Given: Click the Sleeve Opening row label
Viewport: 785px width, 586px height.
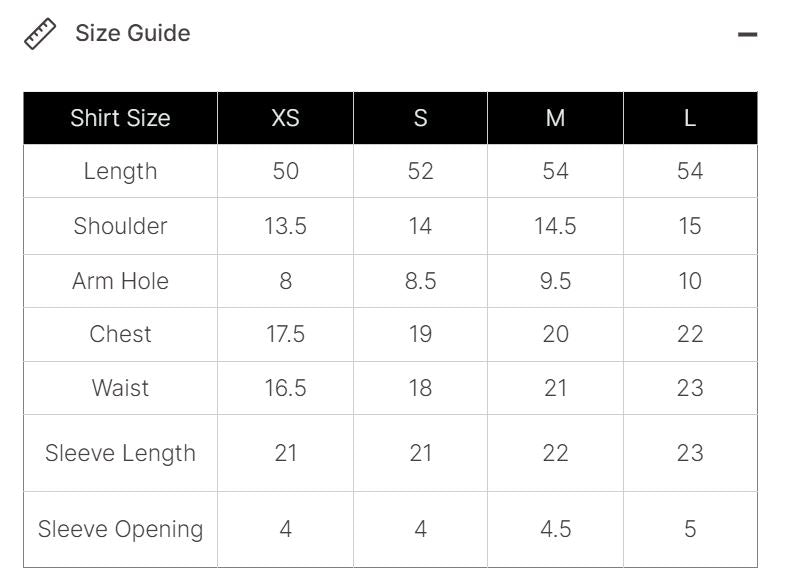Looking at the screenshot, I should 120,529.
